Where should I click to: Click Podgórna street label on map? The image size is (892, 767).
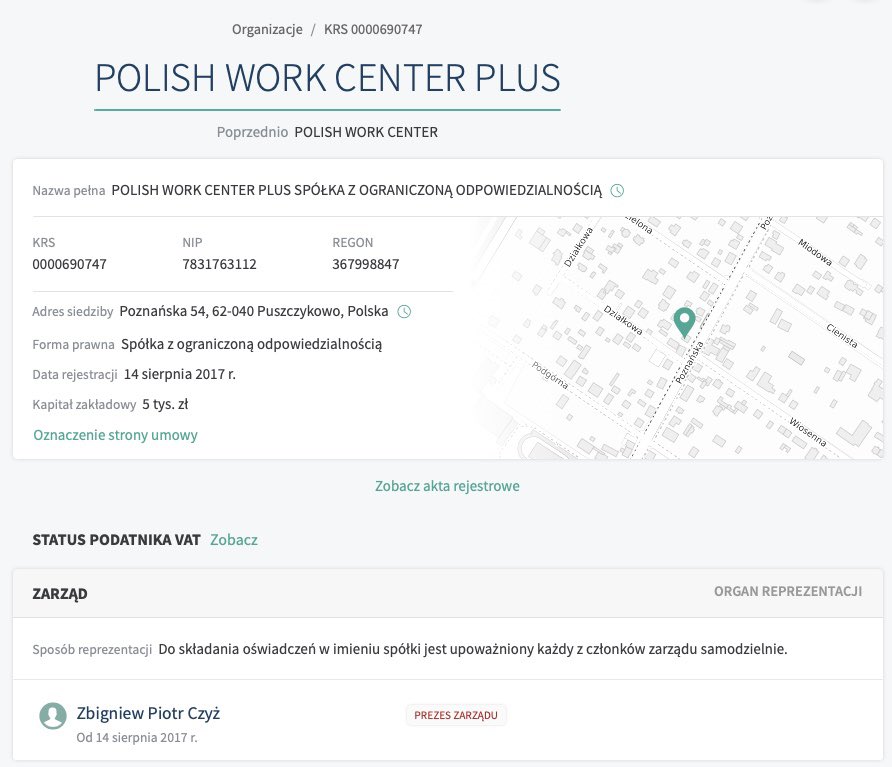pos(550,374)
